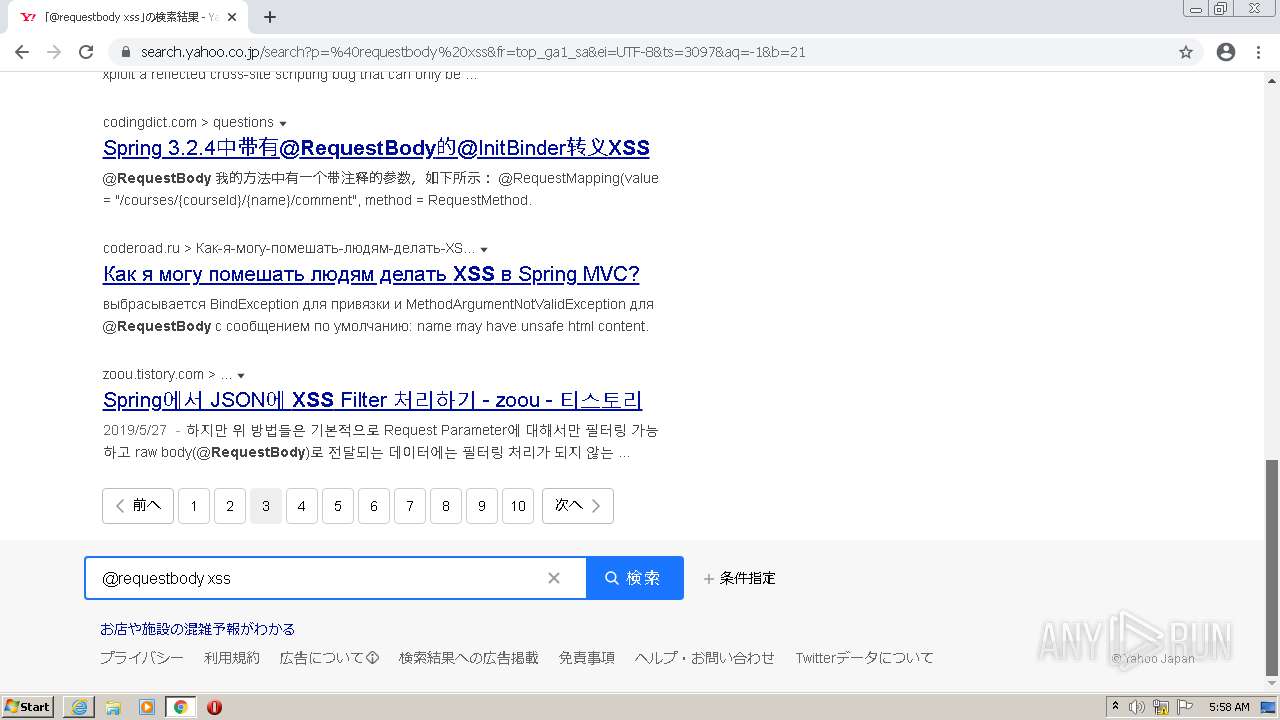Go to previous results page 前へ
Viewport: 1280px width, 720px height.
(138, 506)
